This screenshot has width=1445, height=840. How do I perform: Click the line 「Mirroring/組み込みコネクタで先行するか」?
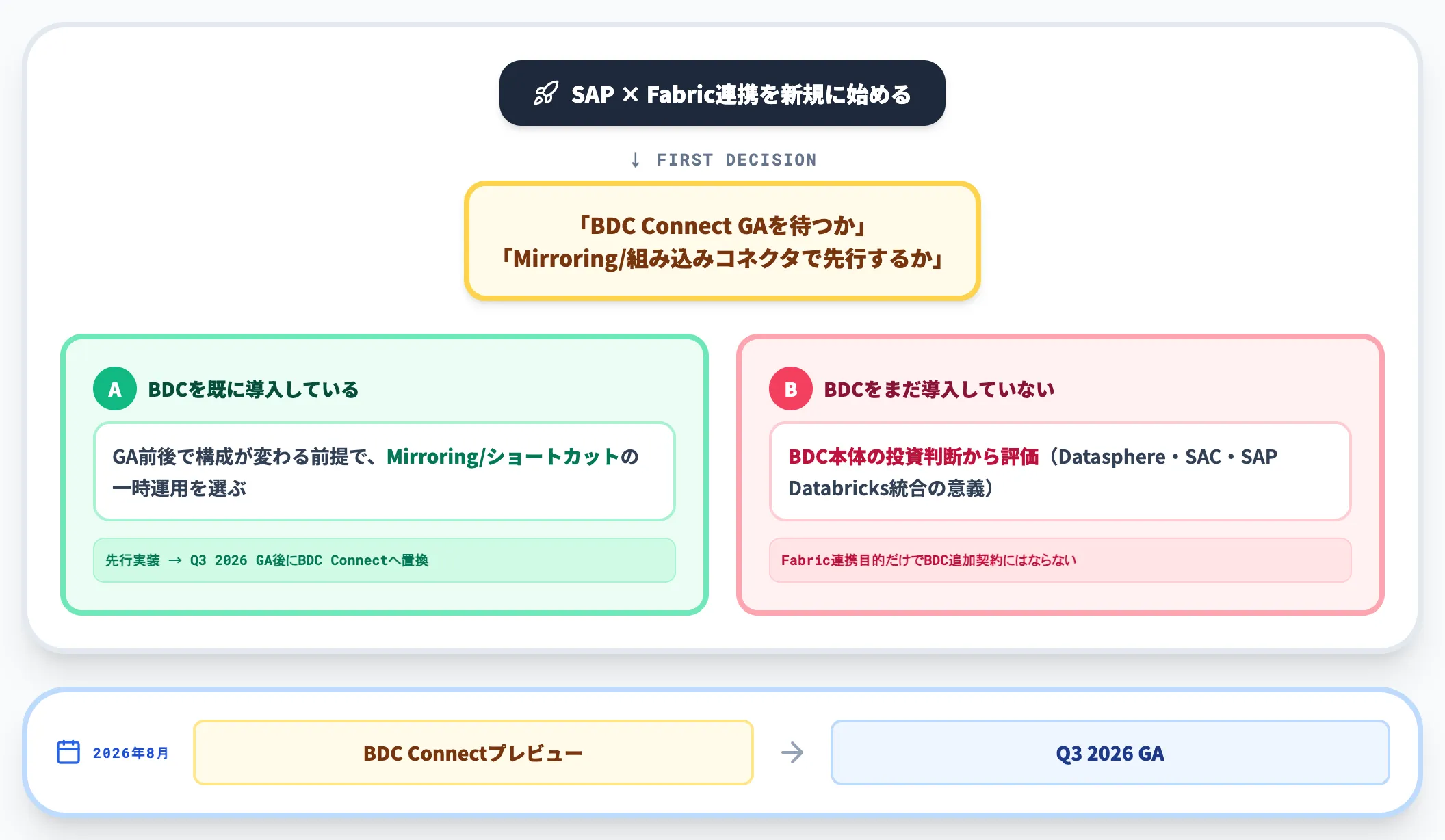[x=722, y=258]
